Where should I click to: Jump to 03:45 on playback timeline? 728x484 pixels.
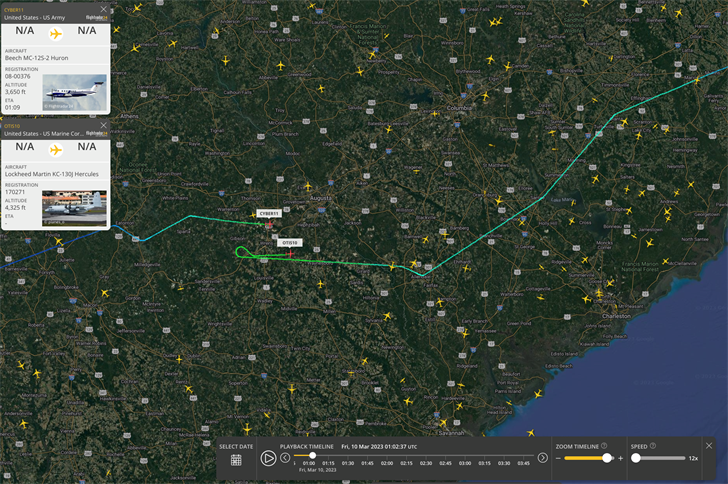(x=523, y=463)
